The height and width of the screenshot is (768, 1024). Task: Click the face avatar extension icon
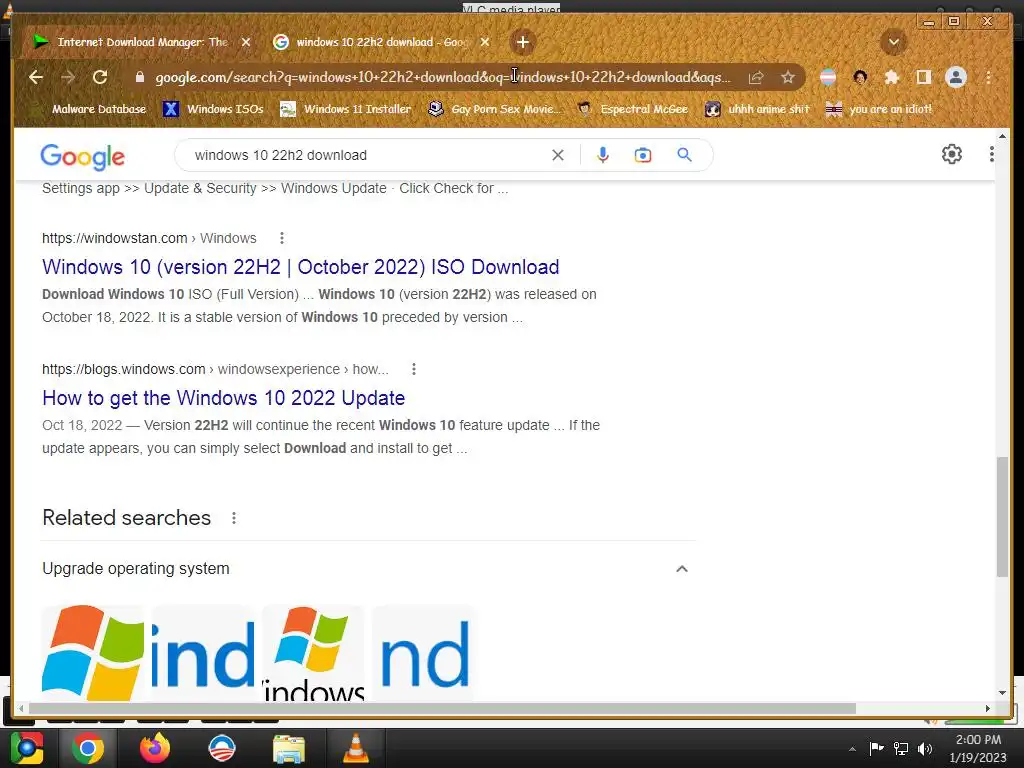859,77
